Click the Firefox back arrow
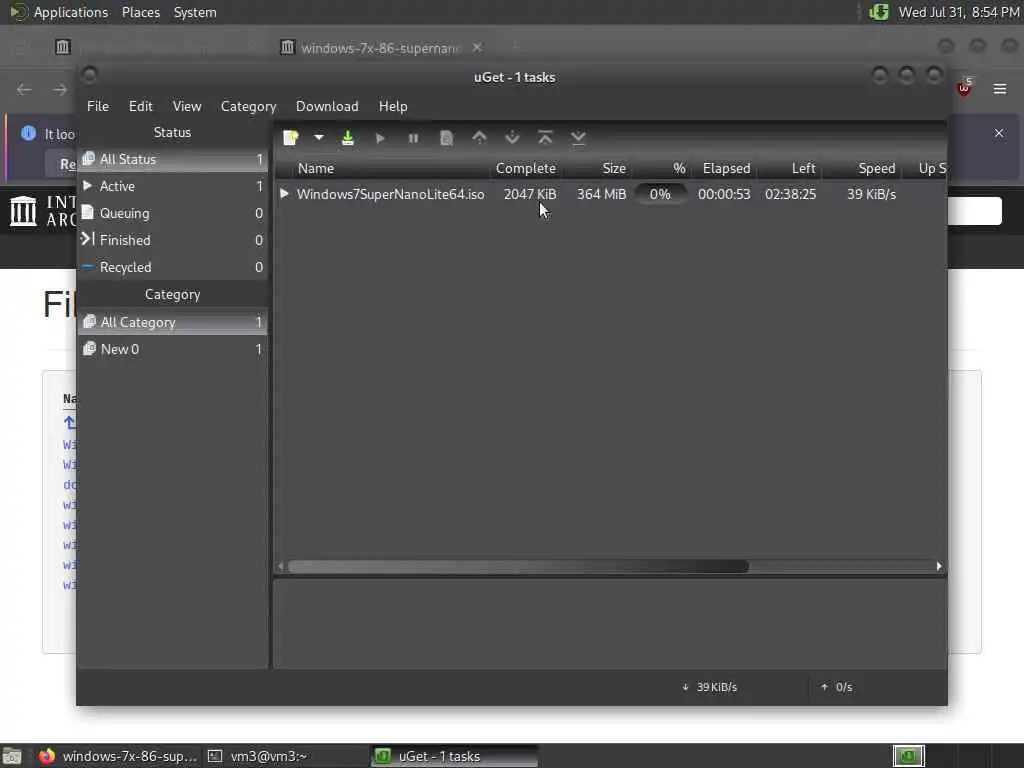1024x768 pixels. tap(24, 89)
